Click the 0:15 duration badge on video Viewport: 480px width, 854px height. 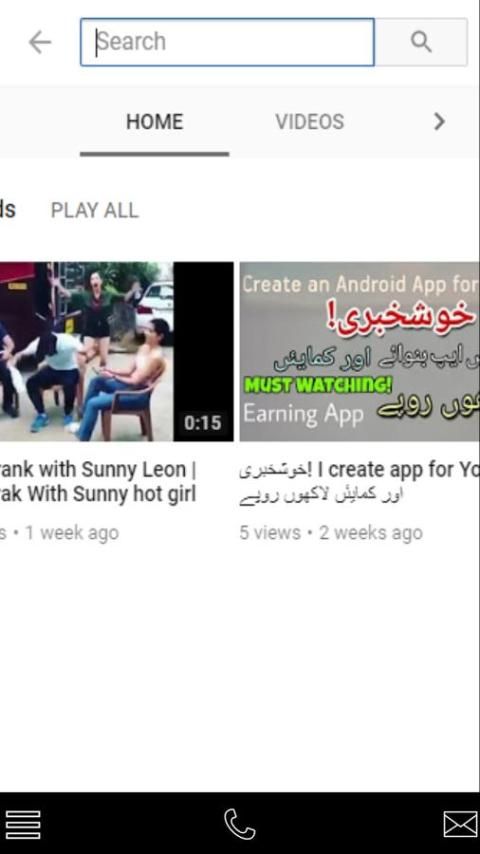(x=203, y=422)
